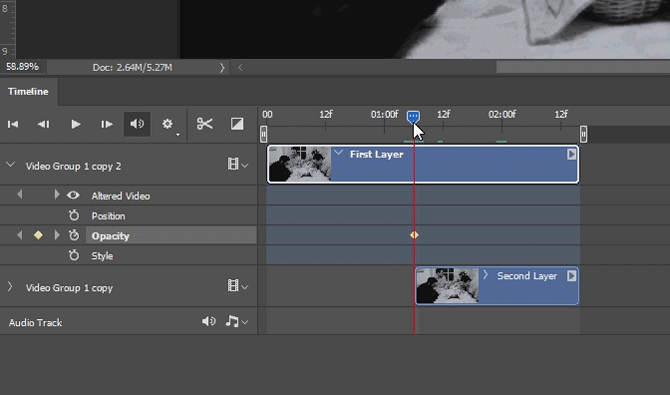Mute the Audio Track
Image resolution: width=670 pixels, height=395 pixels.
point(209,321)
